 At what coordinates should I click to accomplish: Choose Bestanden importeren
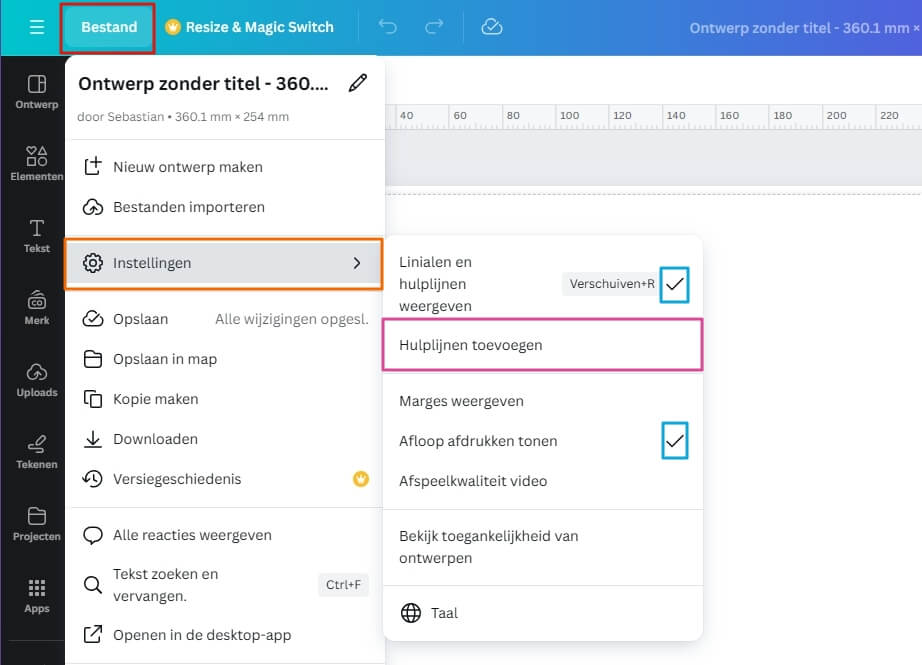pyautogui.click(x=225, y=207)
